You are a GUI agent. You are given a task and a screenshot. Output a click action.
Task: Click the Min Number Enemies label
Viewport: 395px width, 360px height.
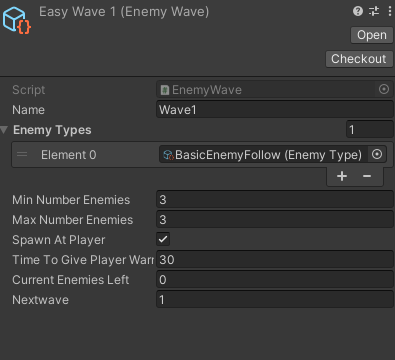coord(71,200)
